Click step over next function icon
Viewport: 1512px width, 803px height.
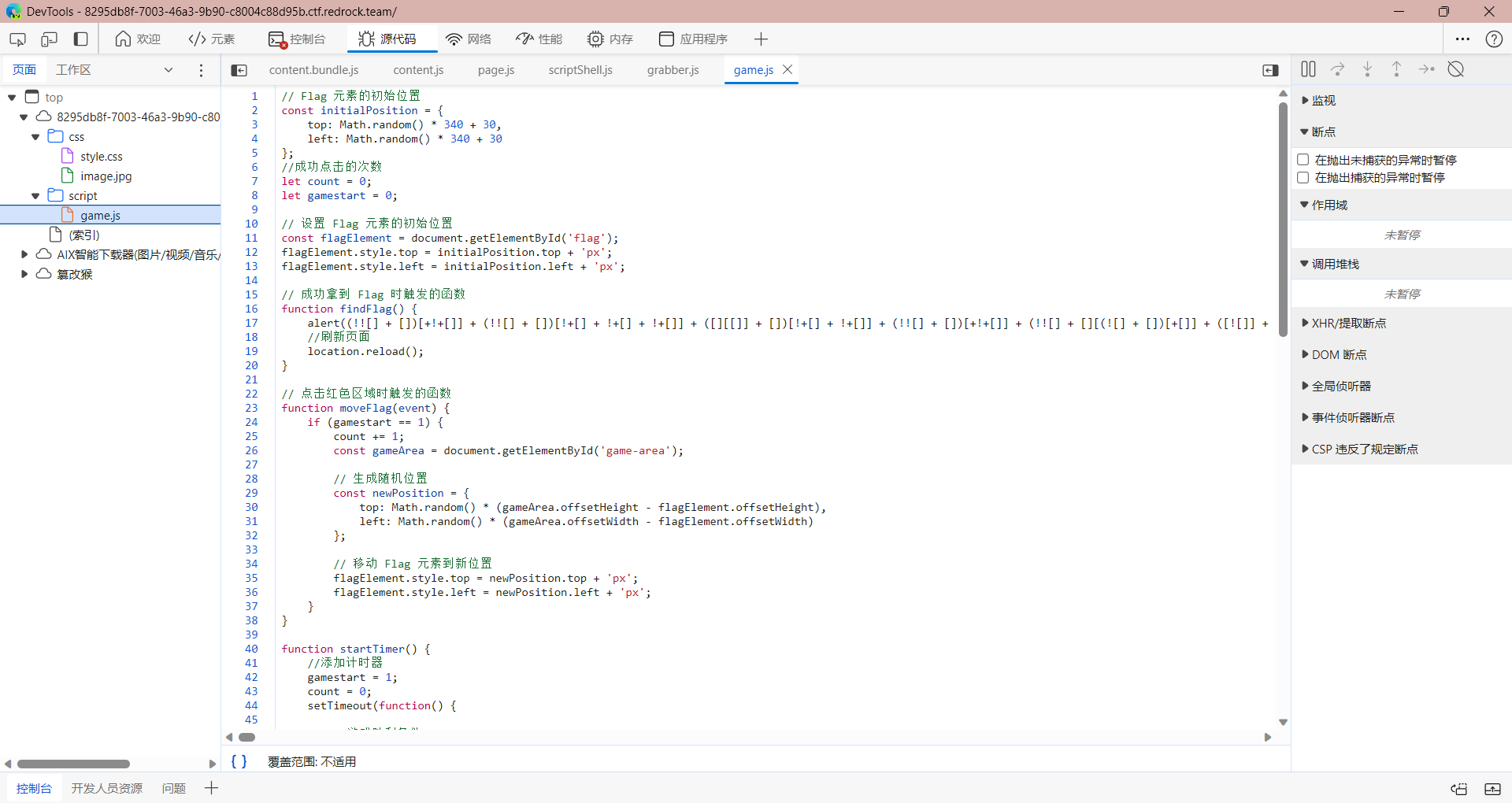pos(1337,69)
